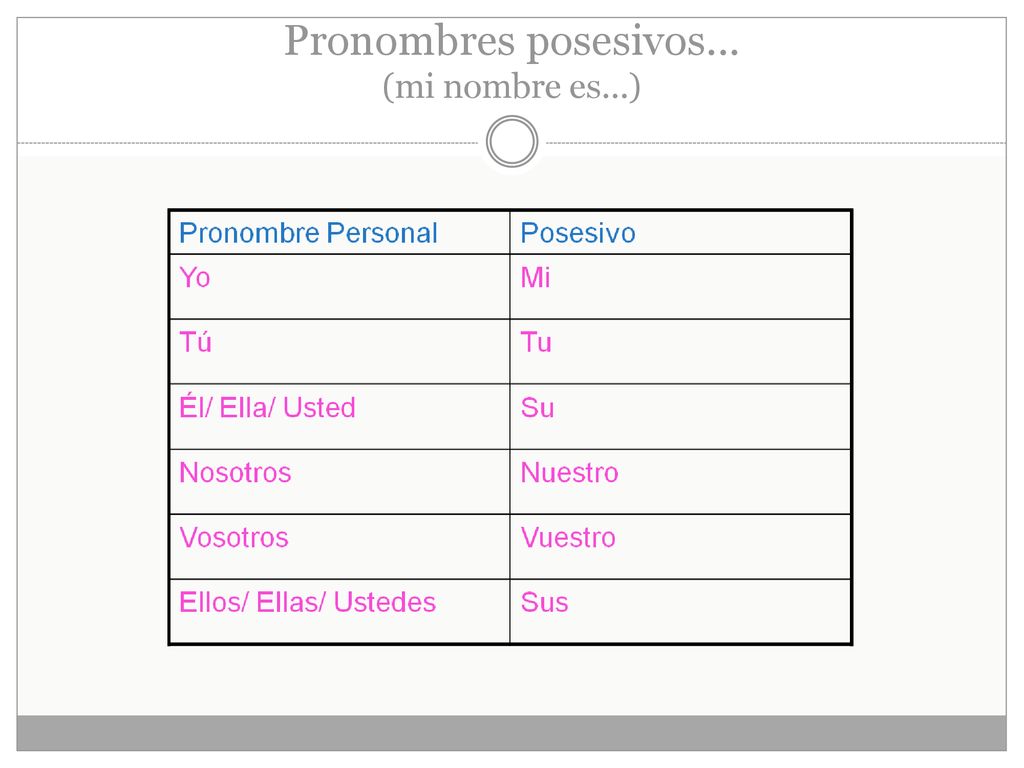Select the 'Tu' possessive cell

pos(680,351)
